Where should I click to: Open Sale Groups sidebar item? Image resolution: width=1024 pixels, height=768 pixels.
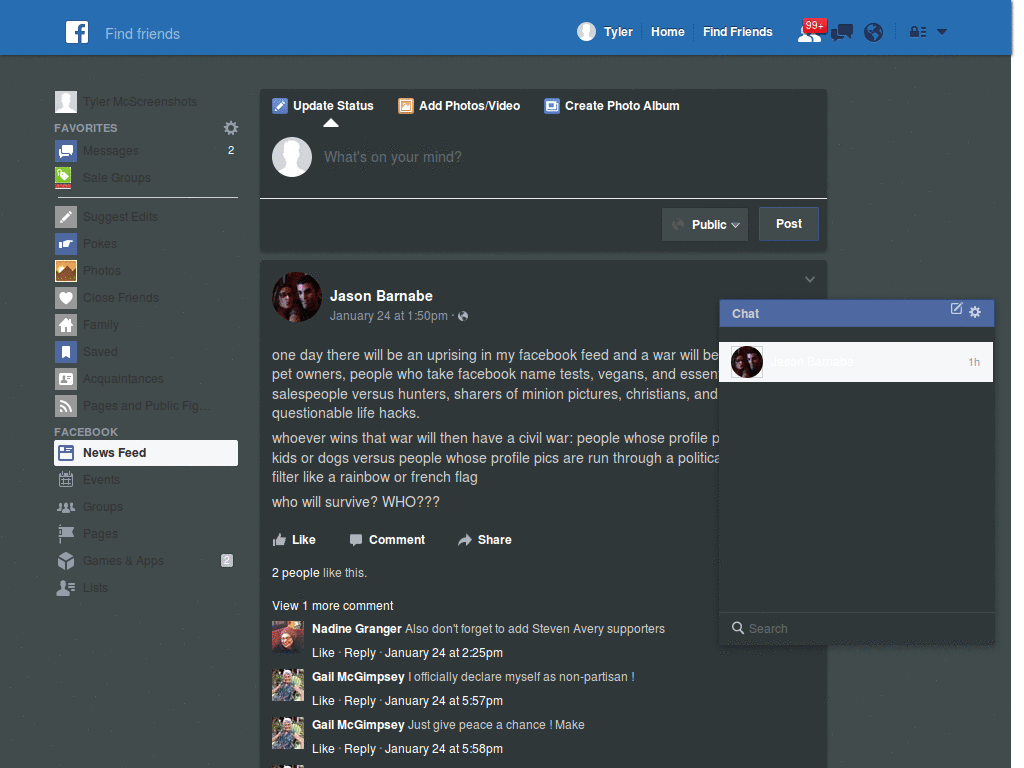click(x=146, y=178)
